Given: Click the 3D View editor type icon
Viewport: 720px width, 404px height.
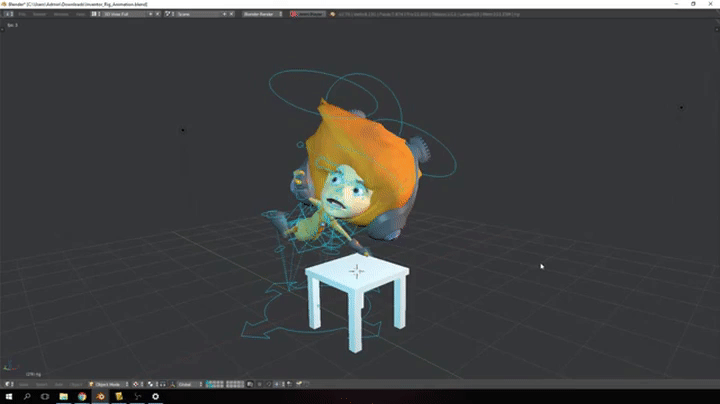Looking at the screenshot, I should point(8,384).
